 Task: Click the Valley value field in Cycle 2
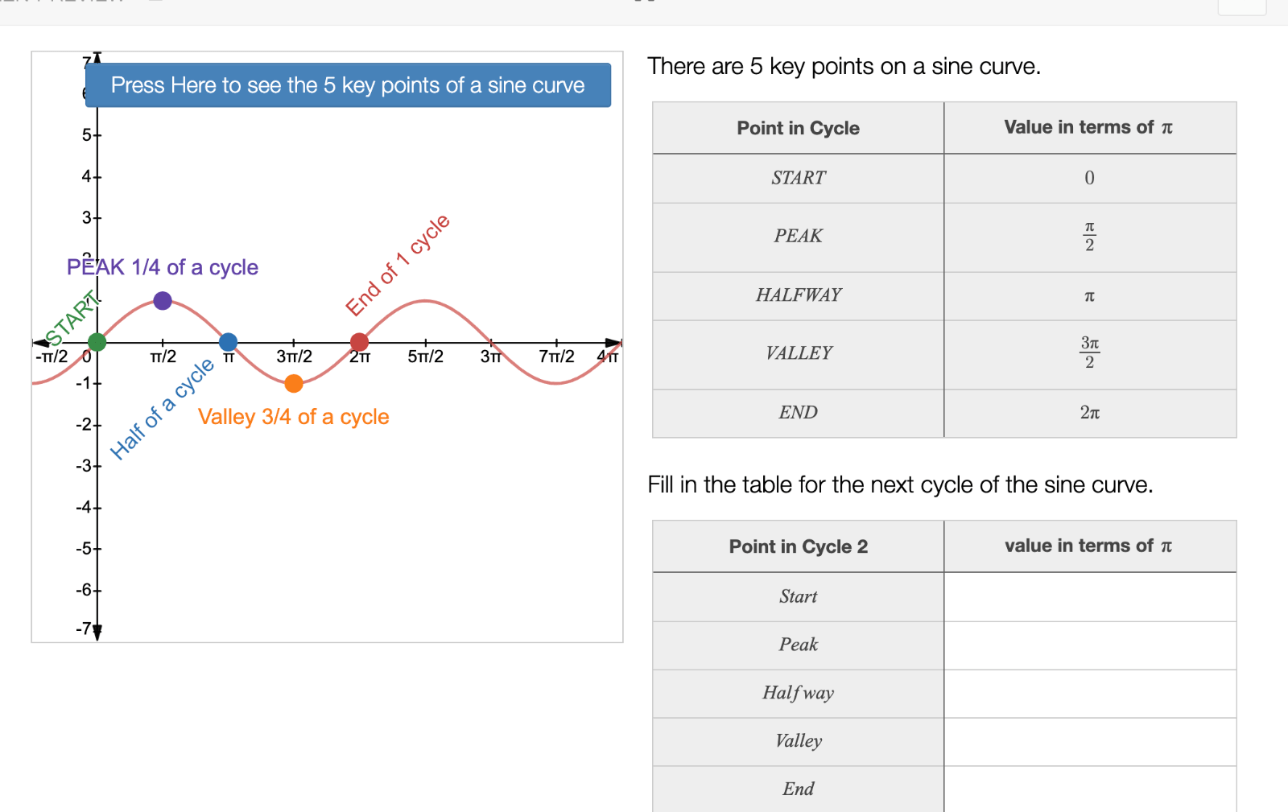click(1090, 741)
